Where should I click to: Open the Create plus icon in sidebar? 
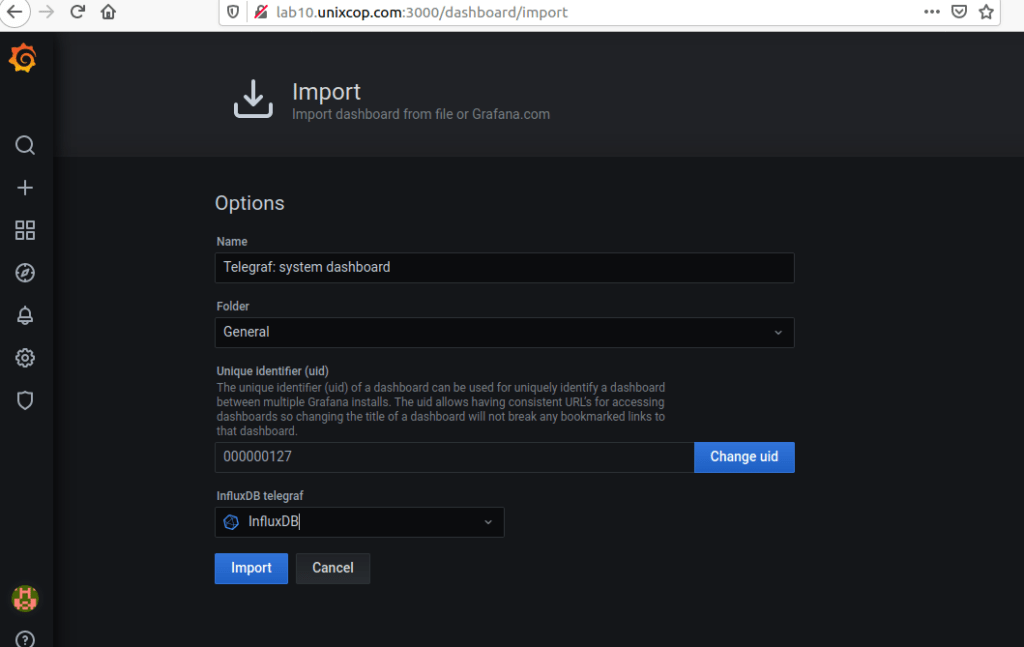tap(25, 188)
